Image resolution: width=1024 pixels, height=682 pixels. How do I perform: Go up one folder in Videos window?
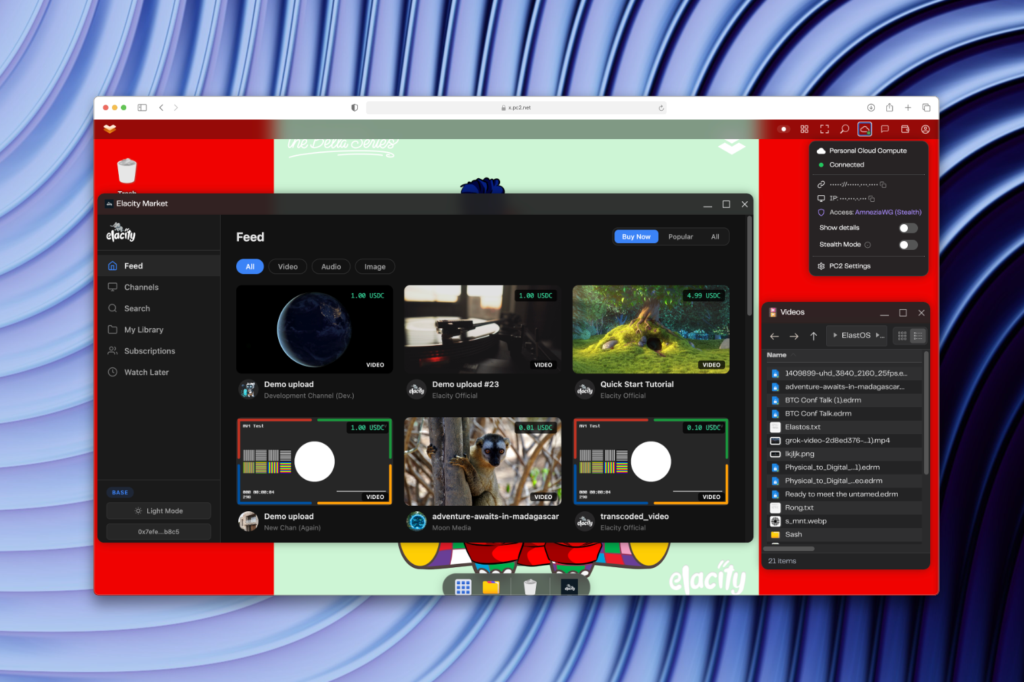[813, 336]
